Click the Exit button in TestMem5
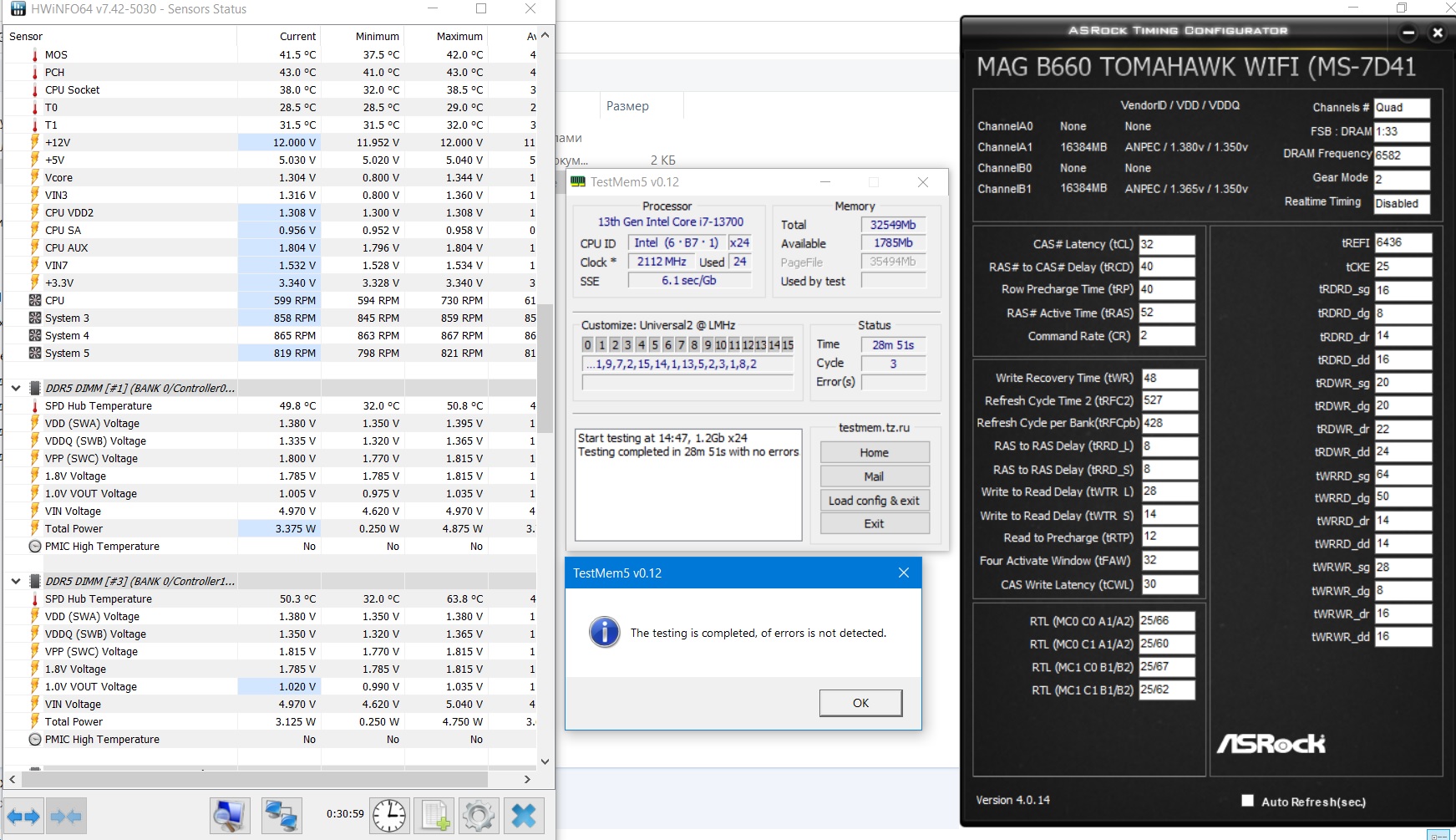Viewport: 1456px width, 840px height. (x=875, y=523)
